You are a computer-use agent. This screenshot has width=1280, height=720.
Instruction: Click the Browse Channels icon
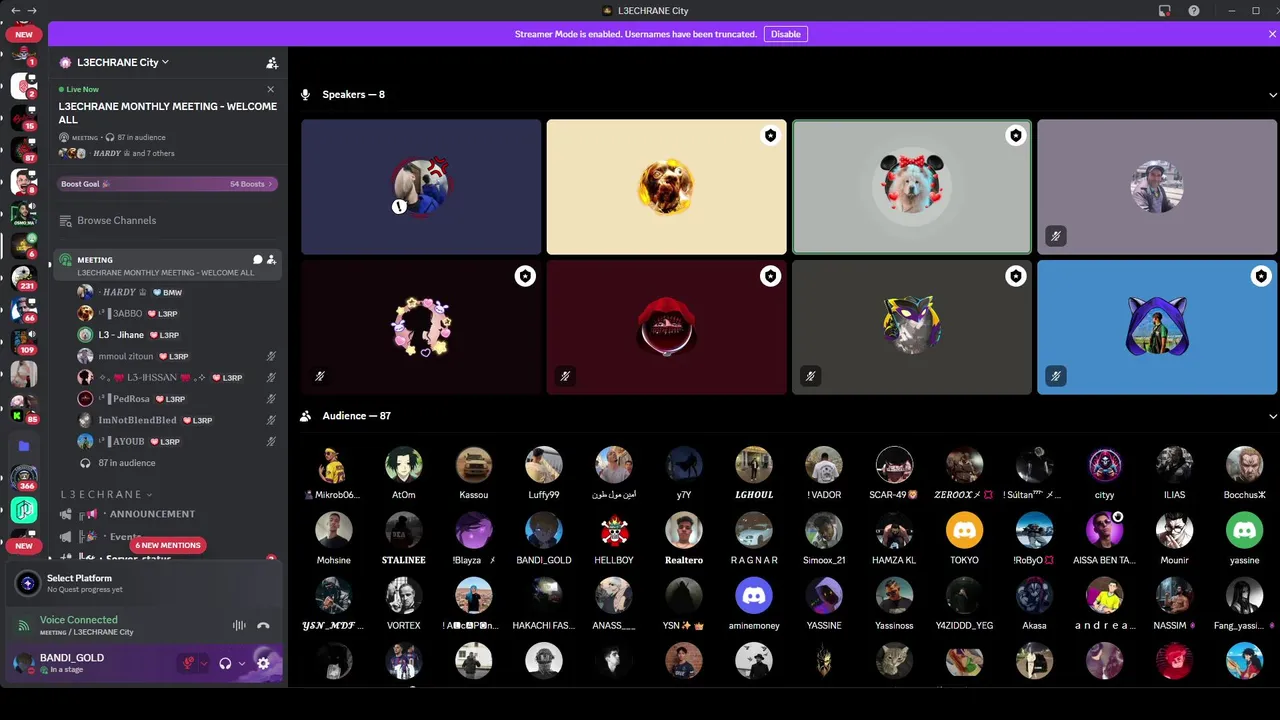click(x=66, y=220)
